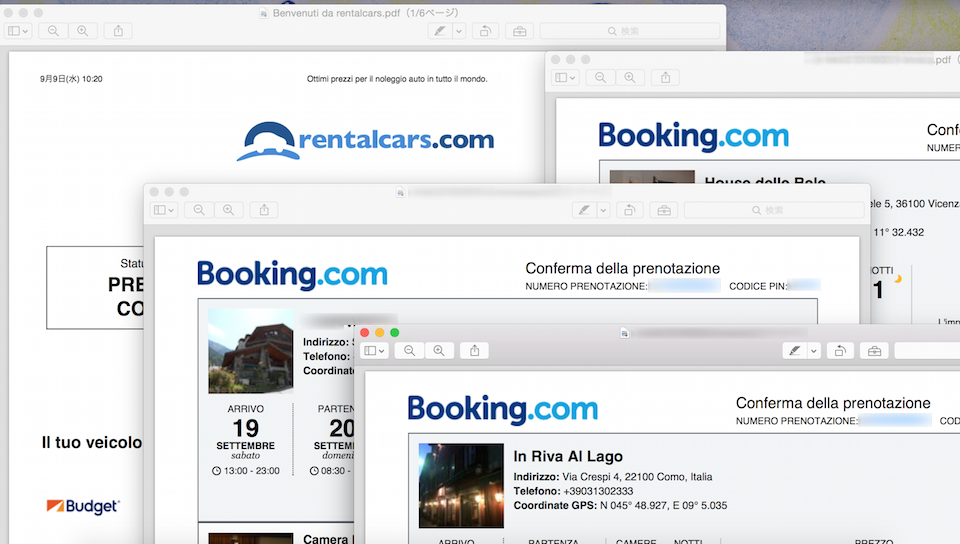The width and height of the screenshot is (960, 544).
Task: Expand markup options arrow in In Riva Al Lago window
Action: point(814,351)
